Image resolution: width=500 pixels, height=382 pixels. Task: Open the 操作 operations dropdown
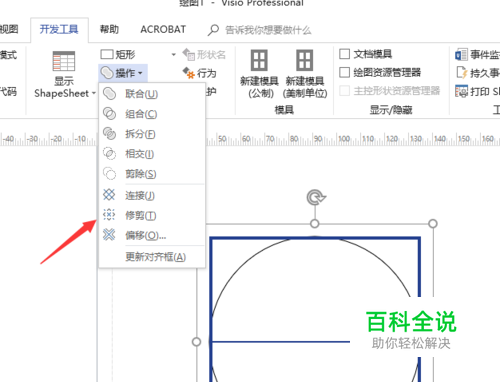click(123, 73)
